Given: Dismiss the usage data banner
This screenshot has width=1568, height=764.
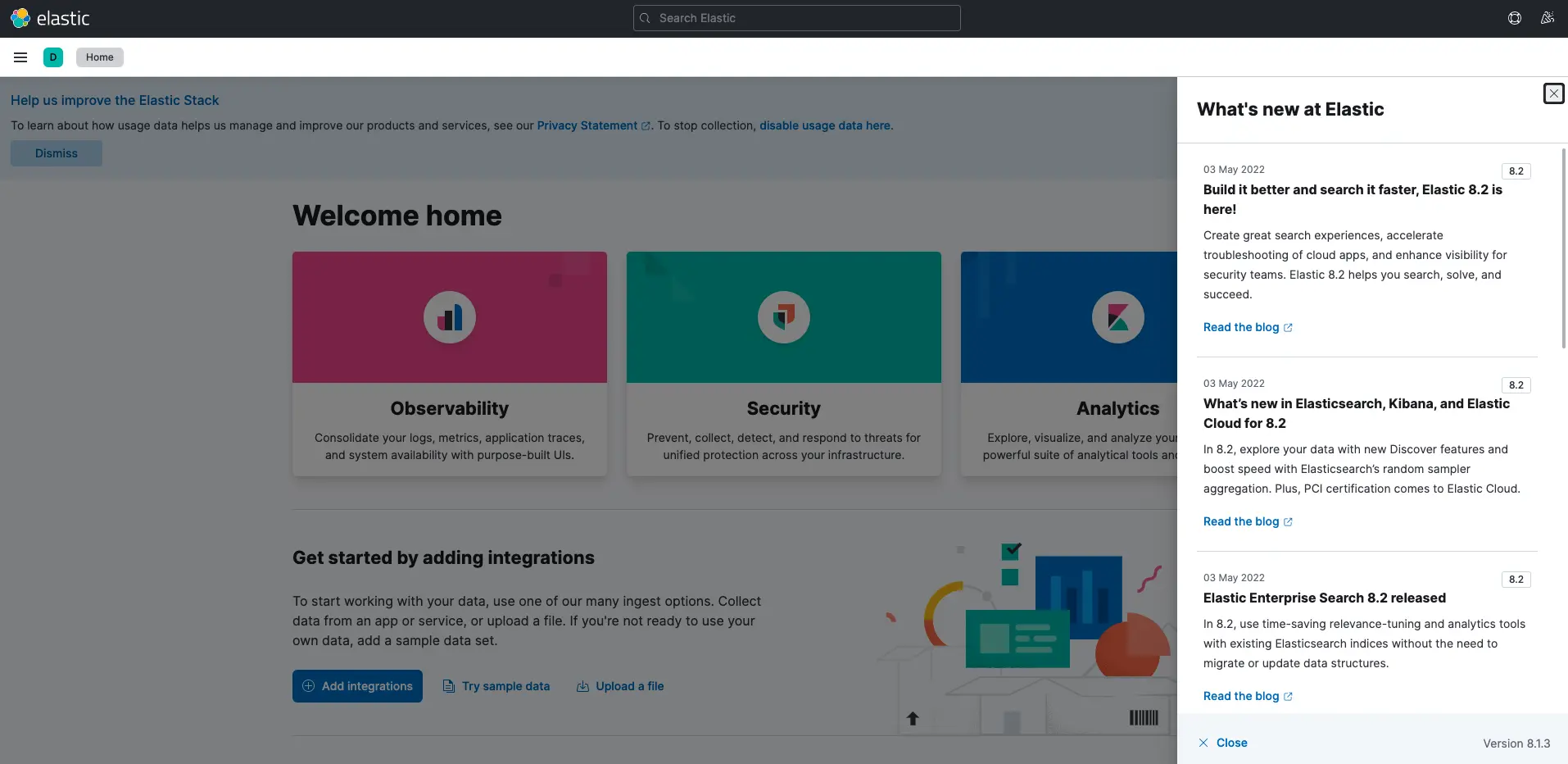Looking at the screenshot, I should point(56,153).
